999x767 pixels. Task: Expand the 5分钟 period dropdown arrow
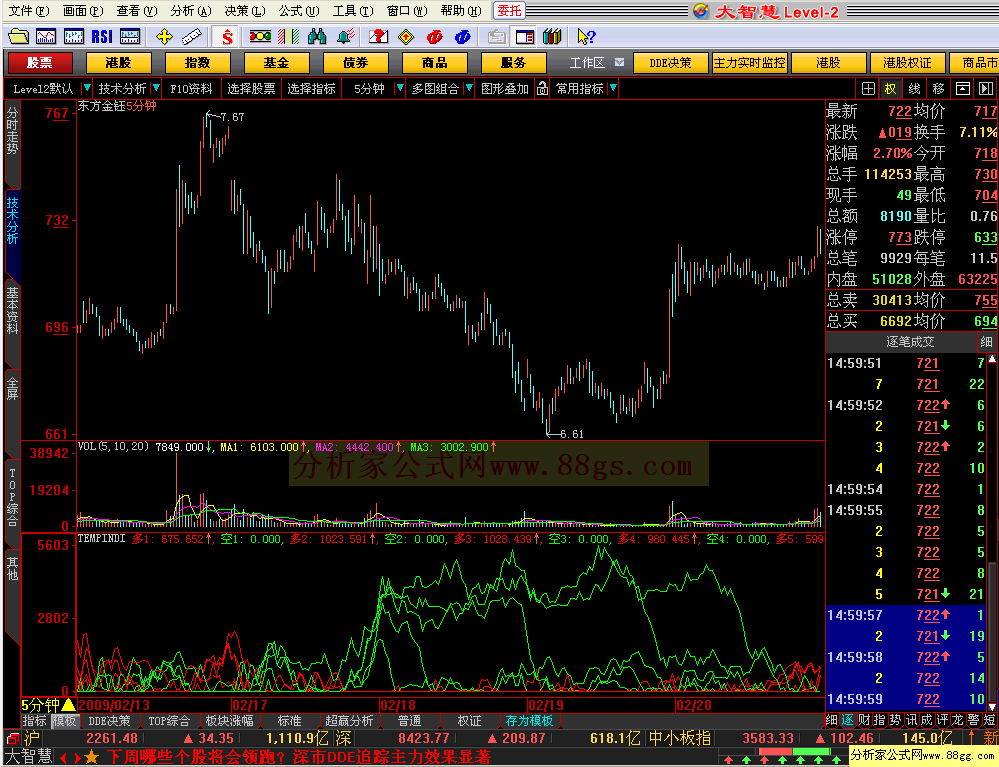click(399, 89)
